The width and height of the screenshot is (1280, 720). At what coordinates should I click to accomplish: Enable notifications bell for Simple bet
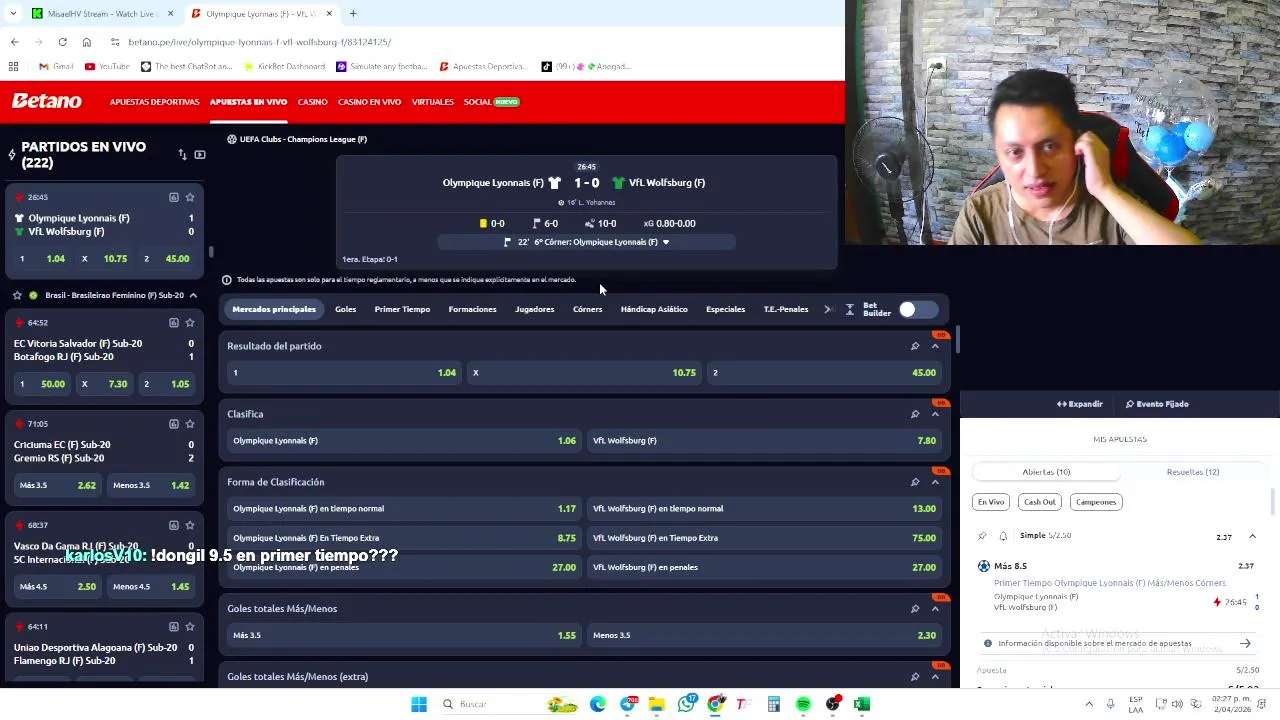(x=1003, y=536)
